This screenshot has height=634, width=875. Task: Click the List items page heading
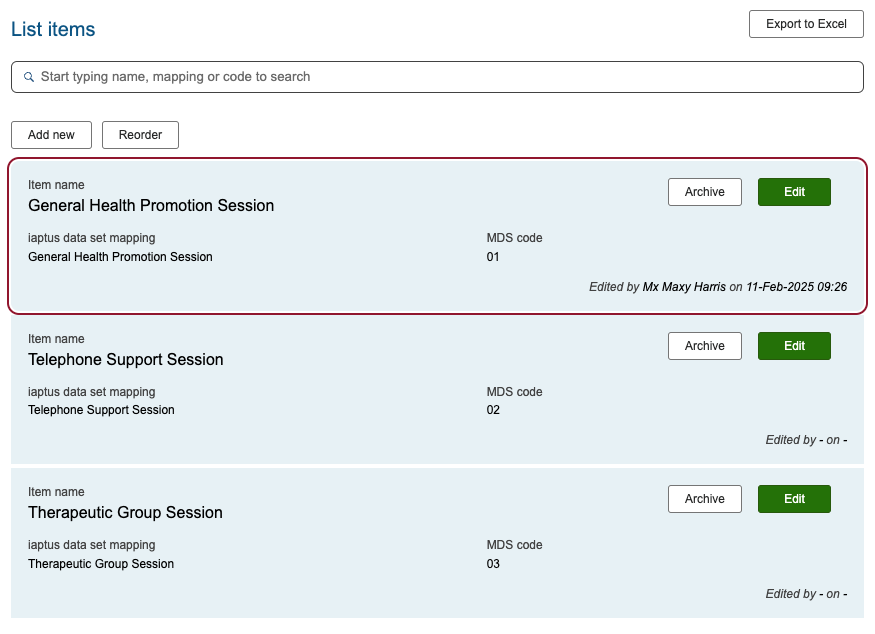[53, 30]
